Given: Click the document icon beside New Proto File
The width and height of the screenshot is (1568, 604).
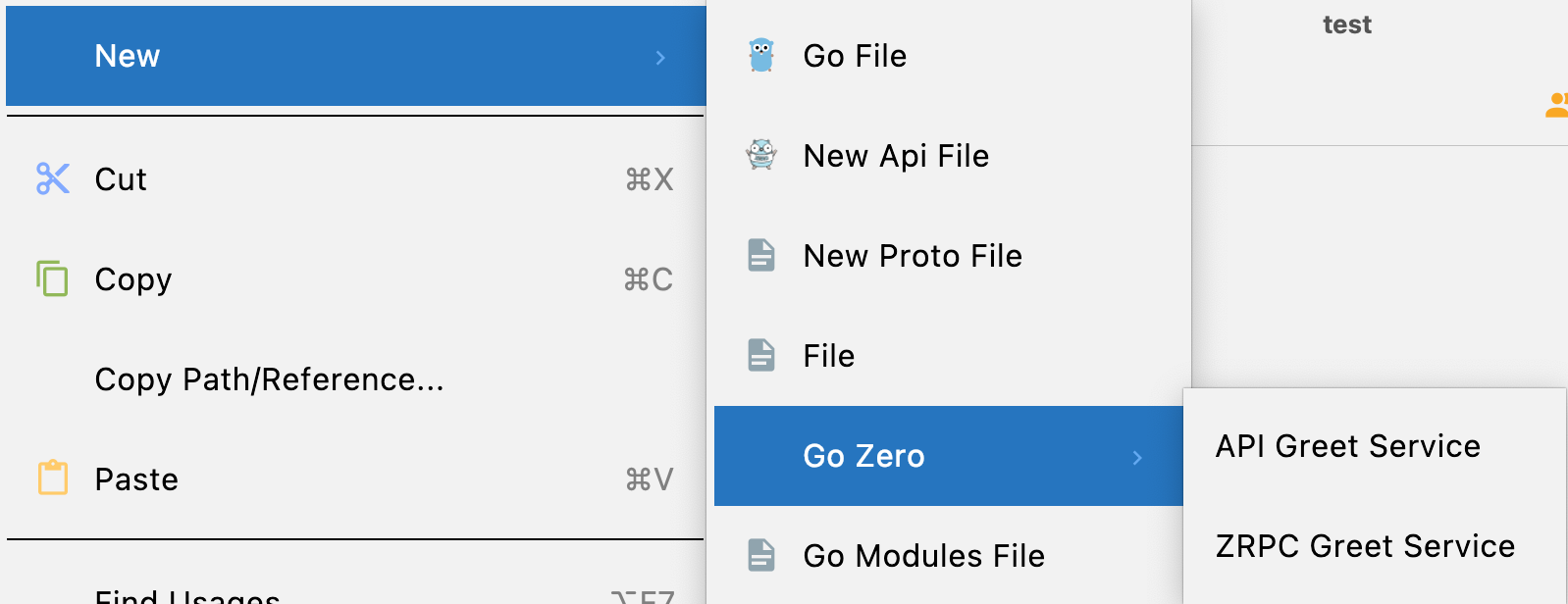Looking at the screenshot, I should pyautogui.click(x=761, y=255).
